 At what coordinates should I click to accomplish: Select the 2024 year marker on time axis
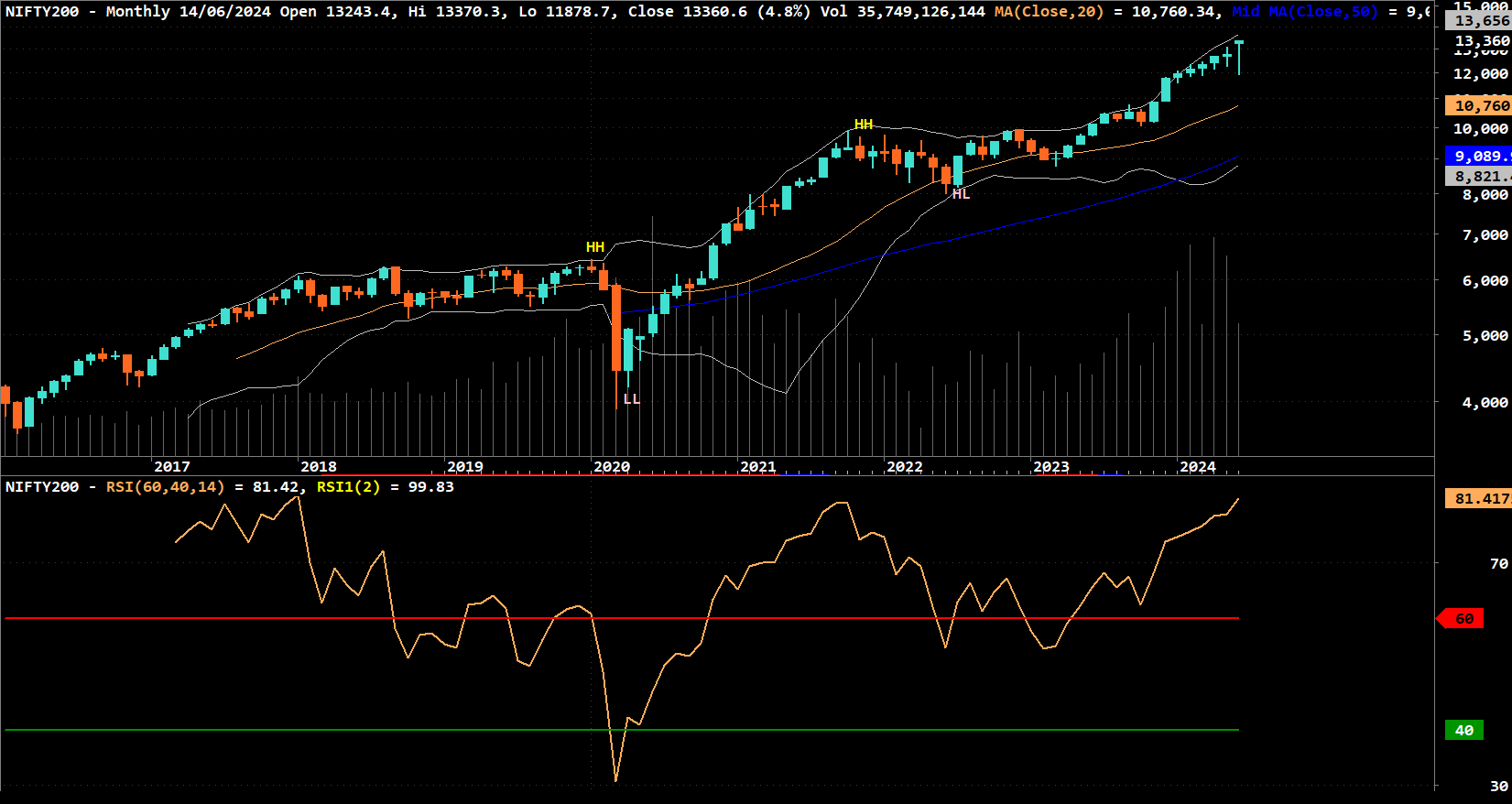[x=1197, y=466]
